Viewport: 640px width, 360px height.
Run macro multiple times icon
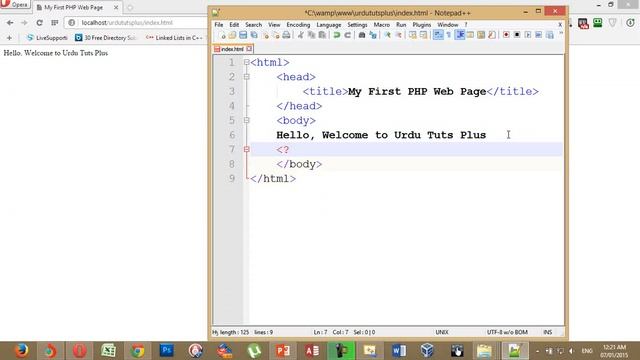coord(538,35)
